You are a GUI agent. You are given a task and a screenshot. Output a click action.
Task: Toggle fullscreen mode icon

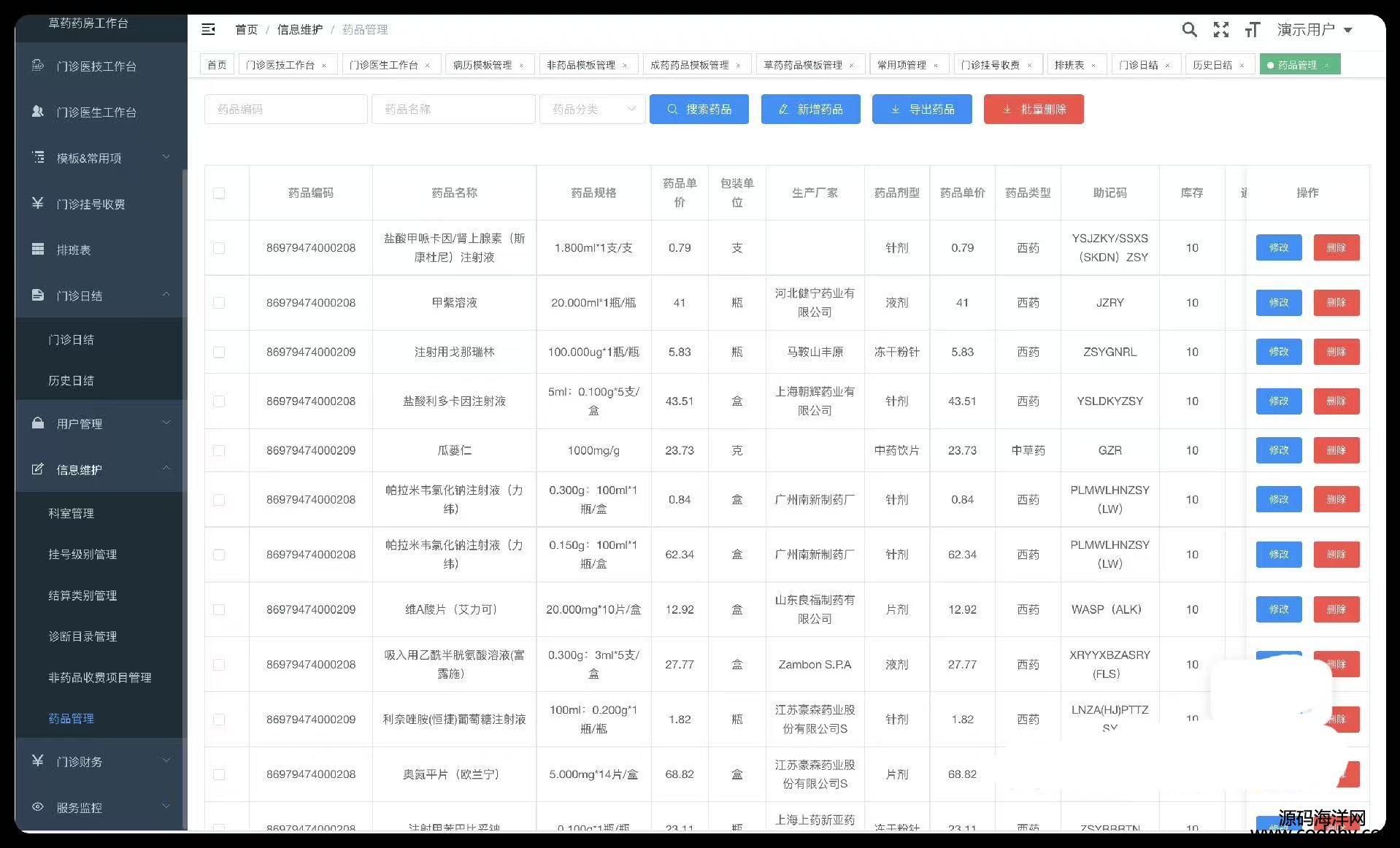(x=1221, y=29)
